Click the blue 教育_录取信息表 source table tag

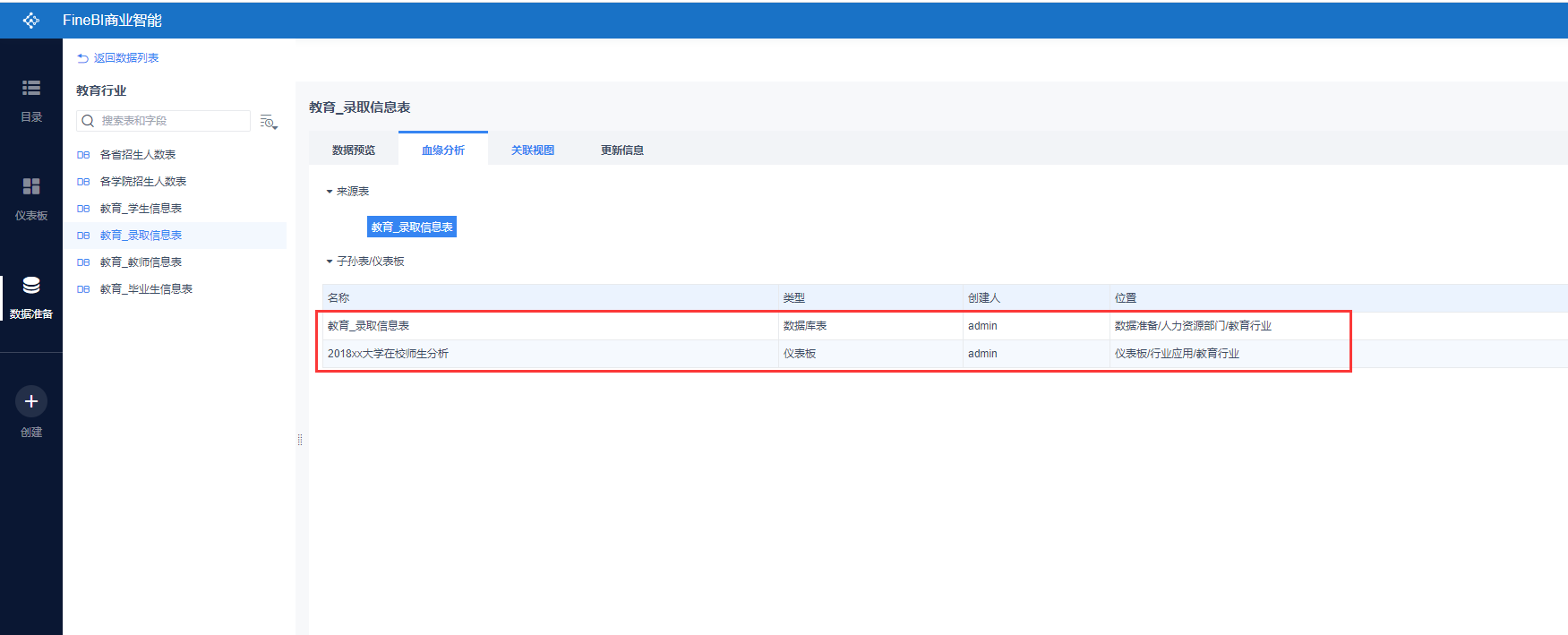click(x=412, y=227)
